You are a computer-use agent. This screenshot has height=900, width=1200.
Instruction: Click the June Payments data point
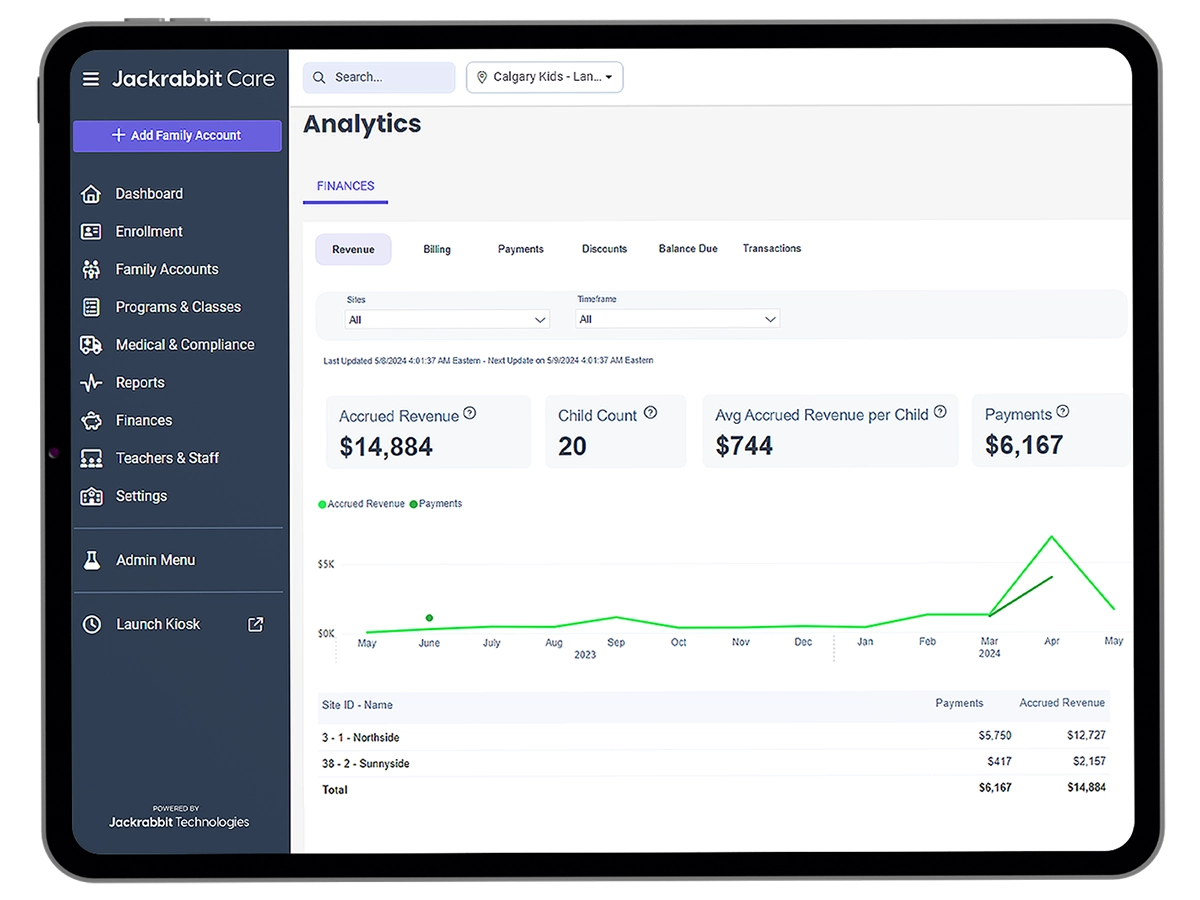429,618
